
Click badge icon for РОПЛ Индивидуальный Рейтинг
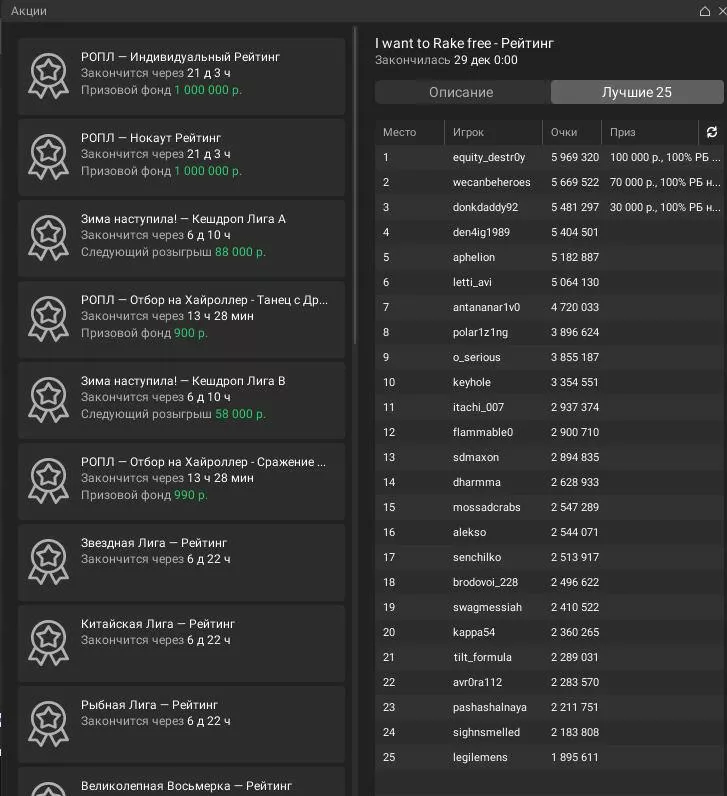point(48,75)
